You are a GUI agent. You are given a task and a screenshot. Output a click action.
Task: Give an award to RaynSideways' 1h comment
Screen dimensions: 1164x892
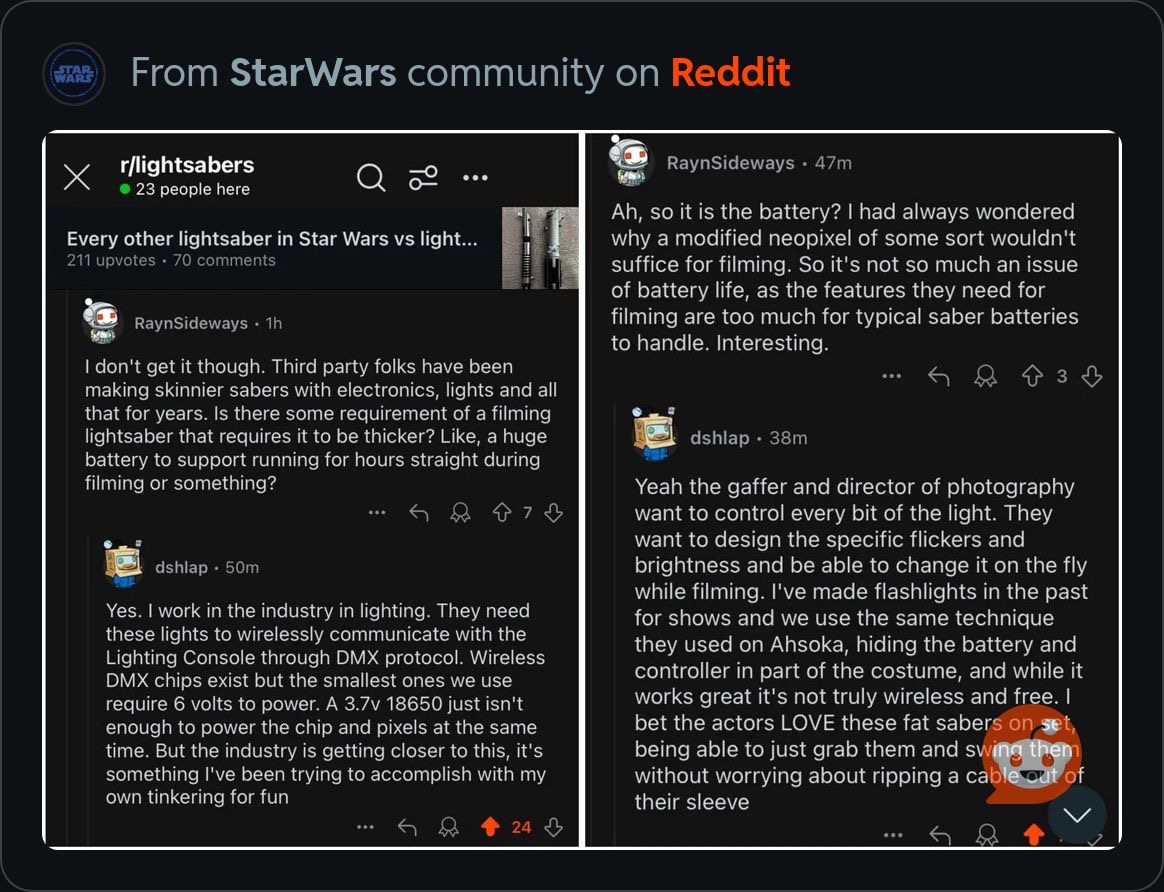pyautogui.click(x=460, y=513)
